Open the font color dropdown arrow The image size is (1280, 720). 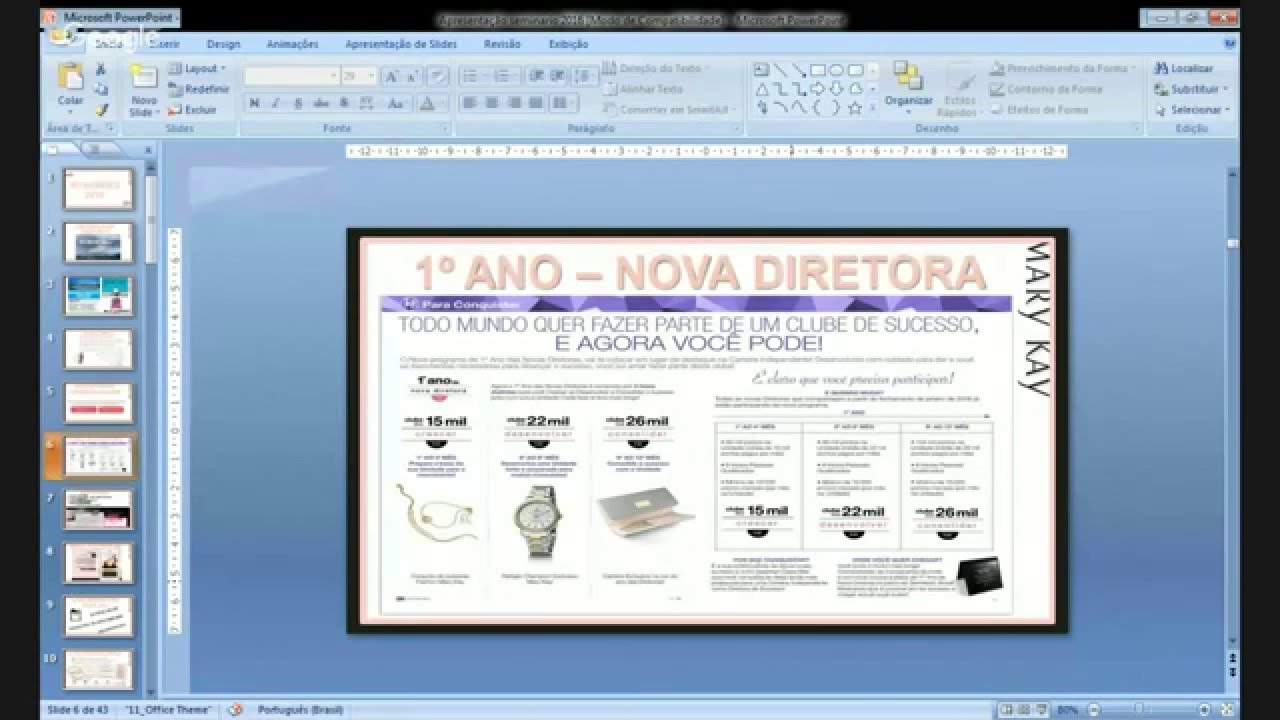(x=443, y=104)
